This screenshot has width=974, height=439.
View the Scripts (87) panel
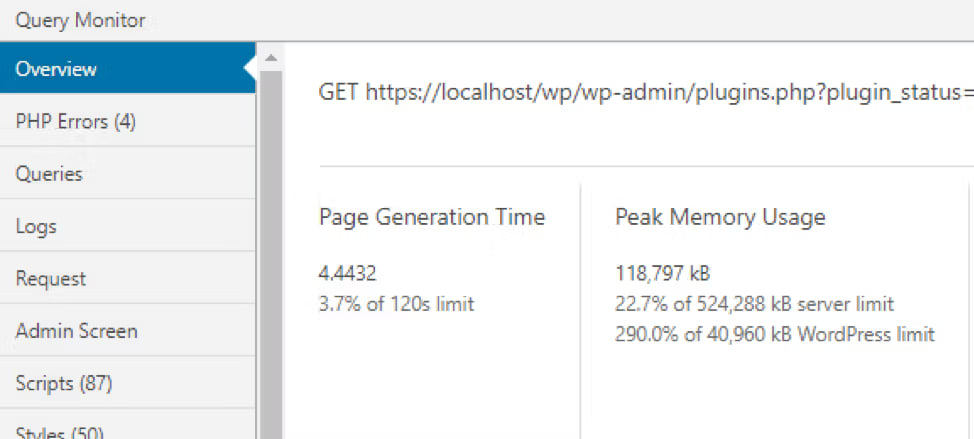pos(127,382)
